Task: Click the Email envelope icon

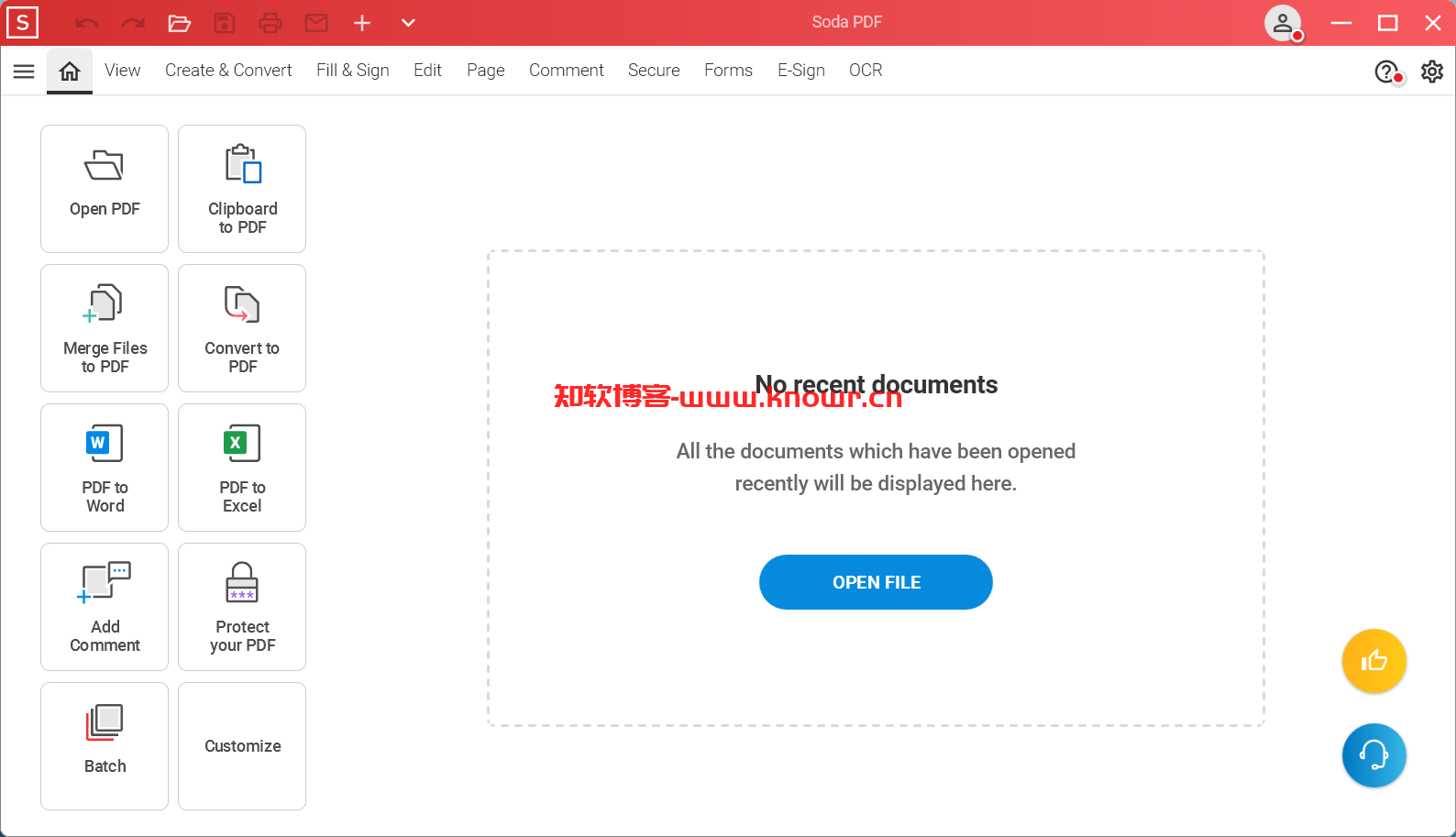Action: click(316, 23)
